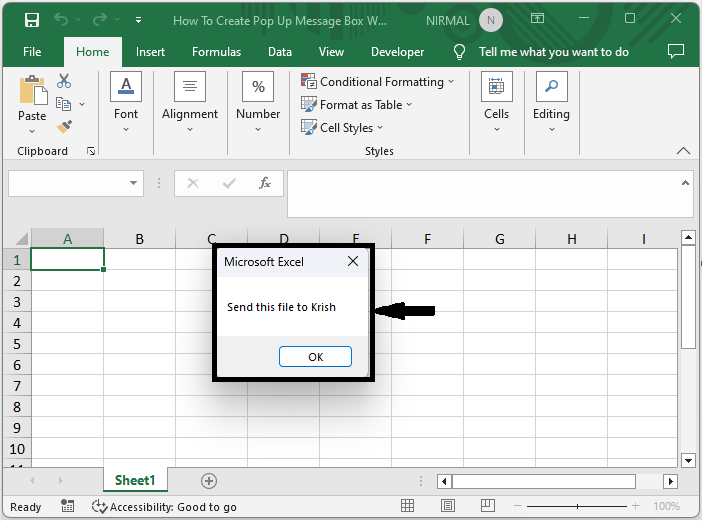Select column G header
Screen dimensions: 702x521
click(x=500, y=239)
